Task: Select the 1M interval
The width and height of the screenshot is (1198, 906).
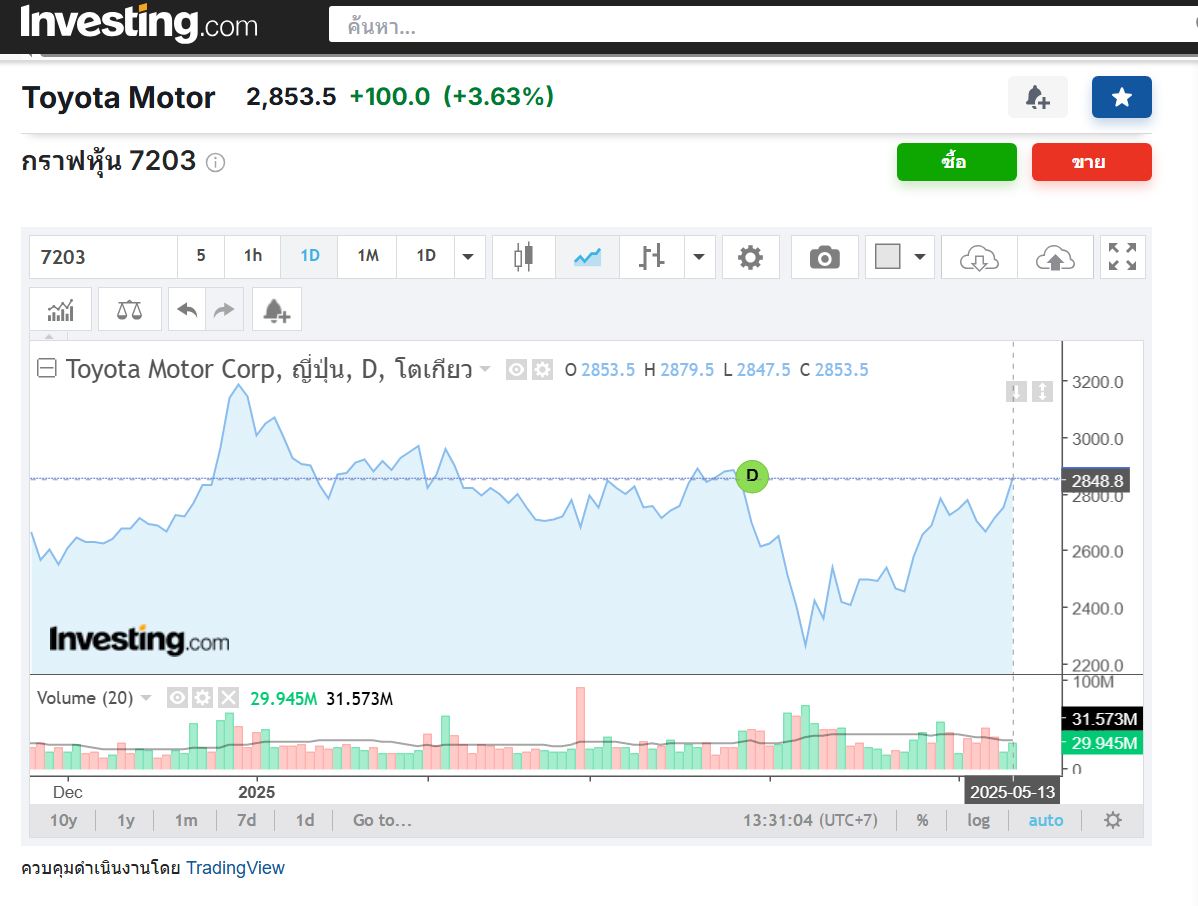Action: tap(367, 256)
